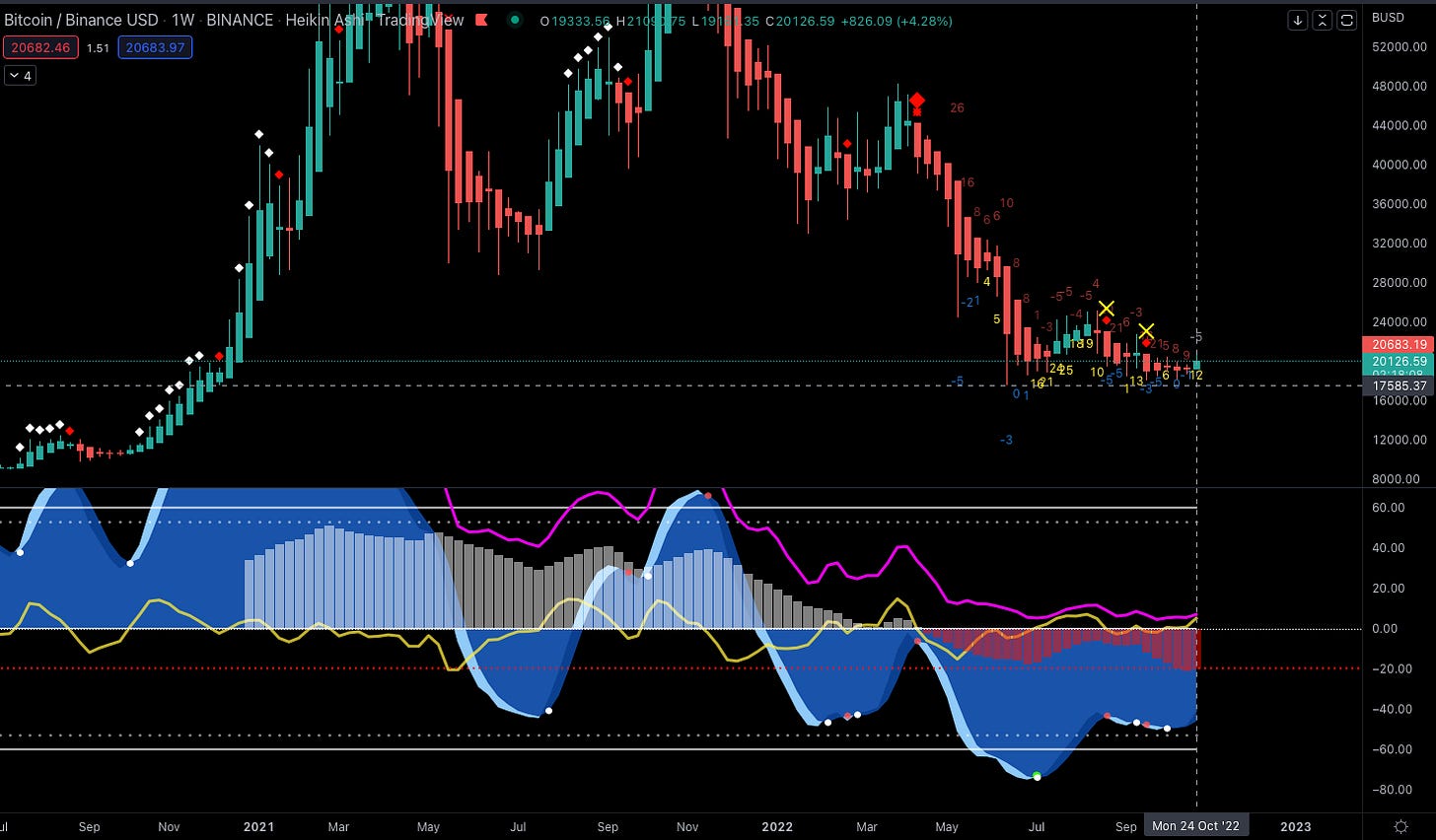Collapse the chart pane using the arrows icon
1436x840 pixels.
(x=1324, y=20)
